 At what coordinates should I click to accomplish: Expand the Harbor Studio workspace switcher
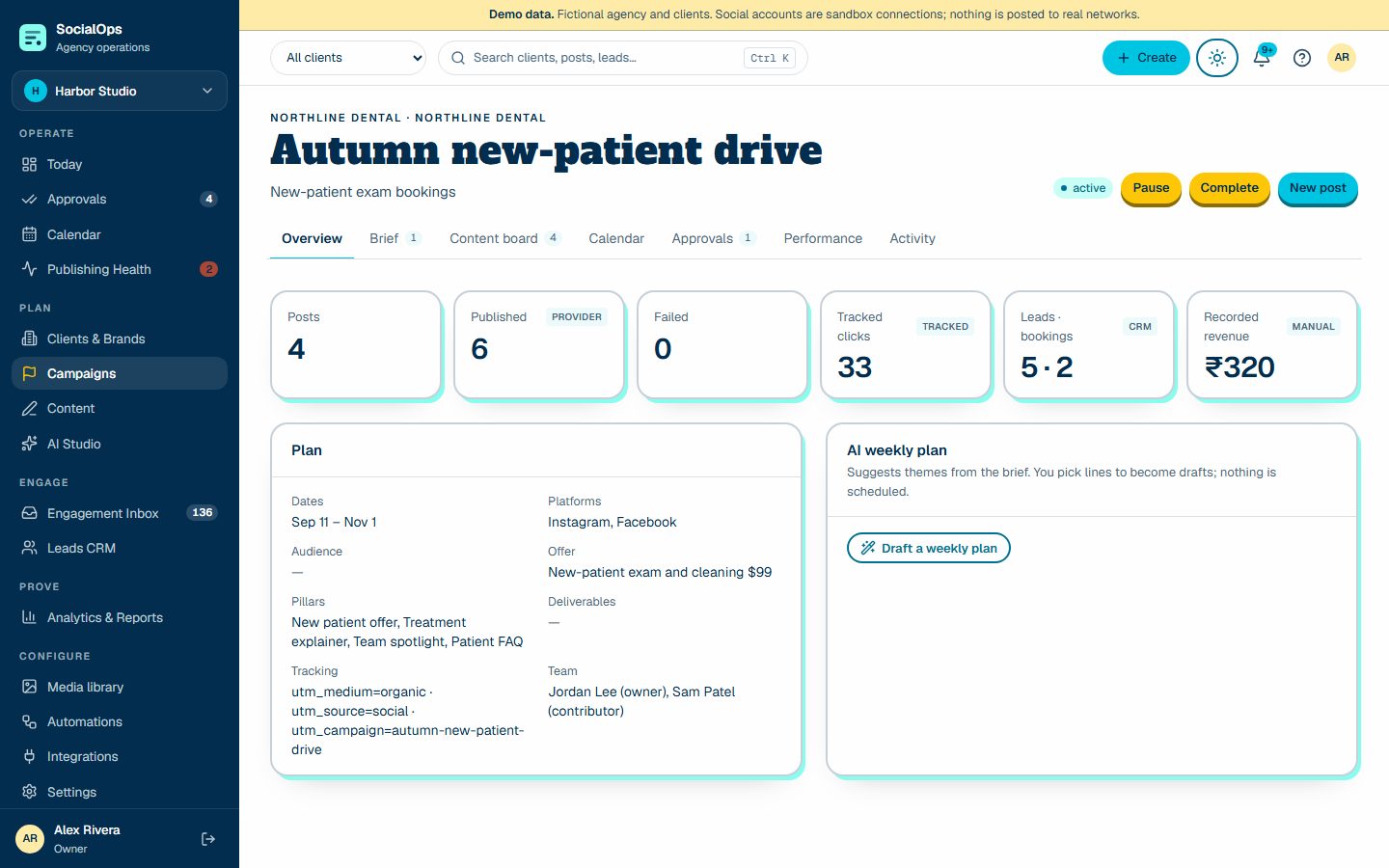pyautogui.click(x=120, y=91)
